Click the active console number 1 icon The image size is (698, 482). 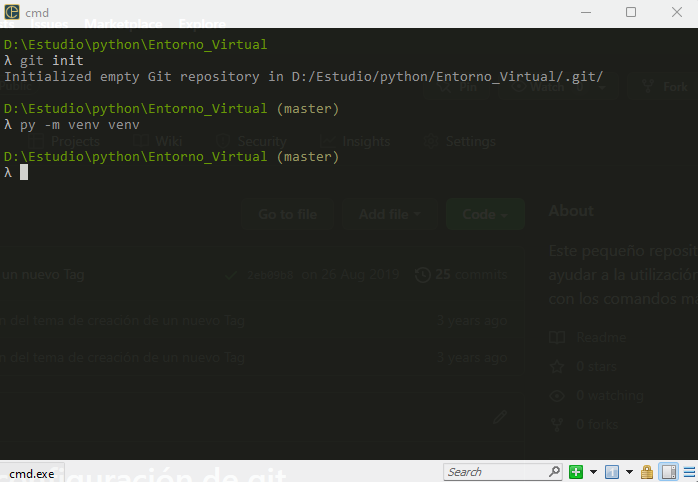(612, 472)
